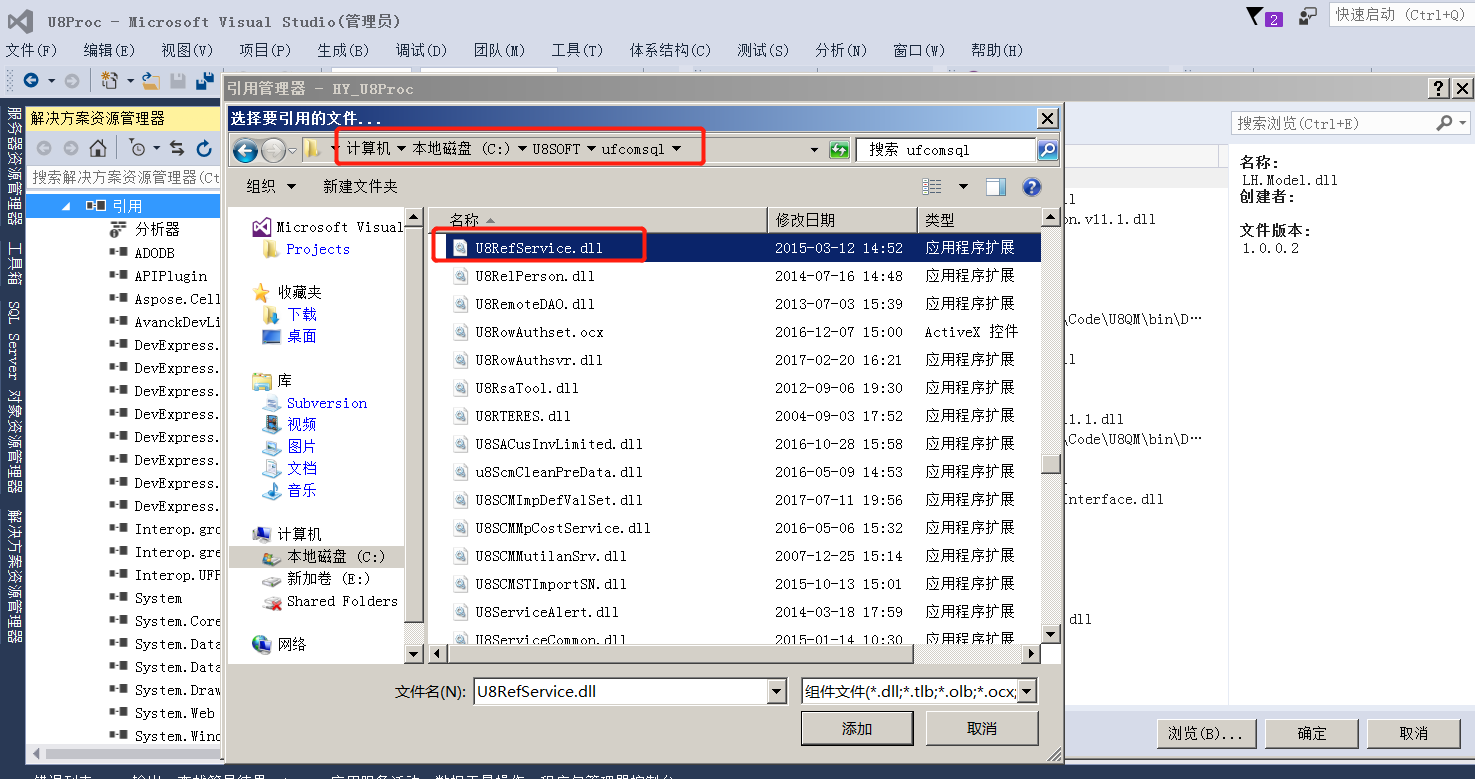Click the Sync icon in Solution Explorer toolbar
The width and height of the screenshot is (1475, 779).
(x=177, y=148)
